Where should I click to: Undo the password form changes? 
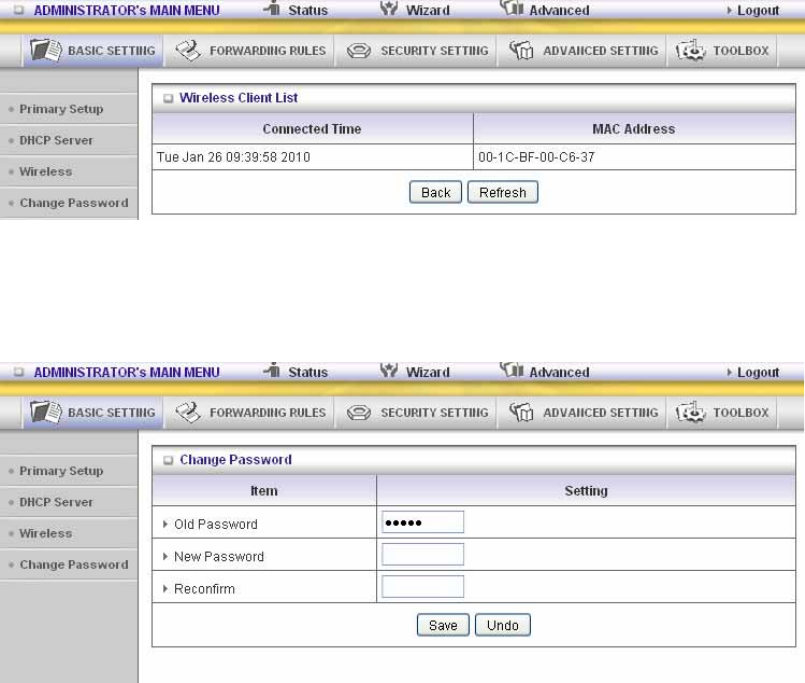click(503, 625)
